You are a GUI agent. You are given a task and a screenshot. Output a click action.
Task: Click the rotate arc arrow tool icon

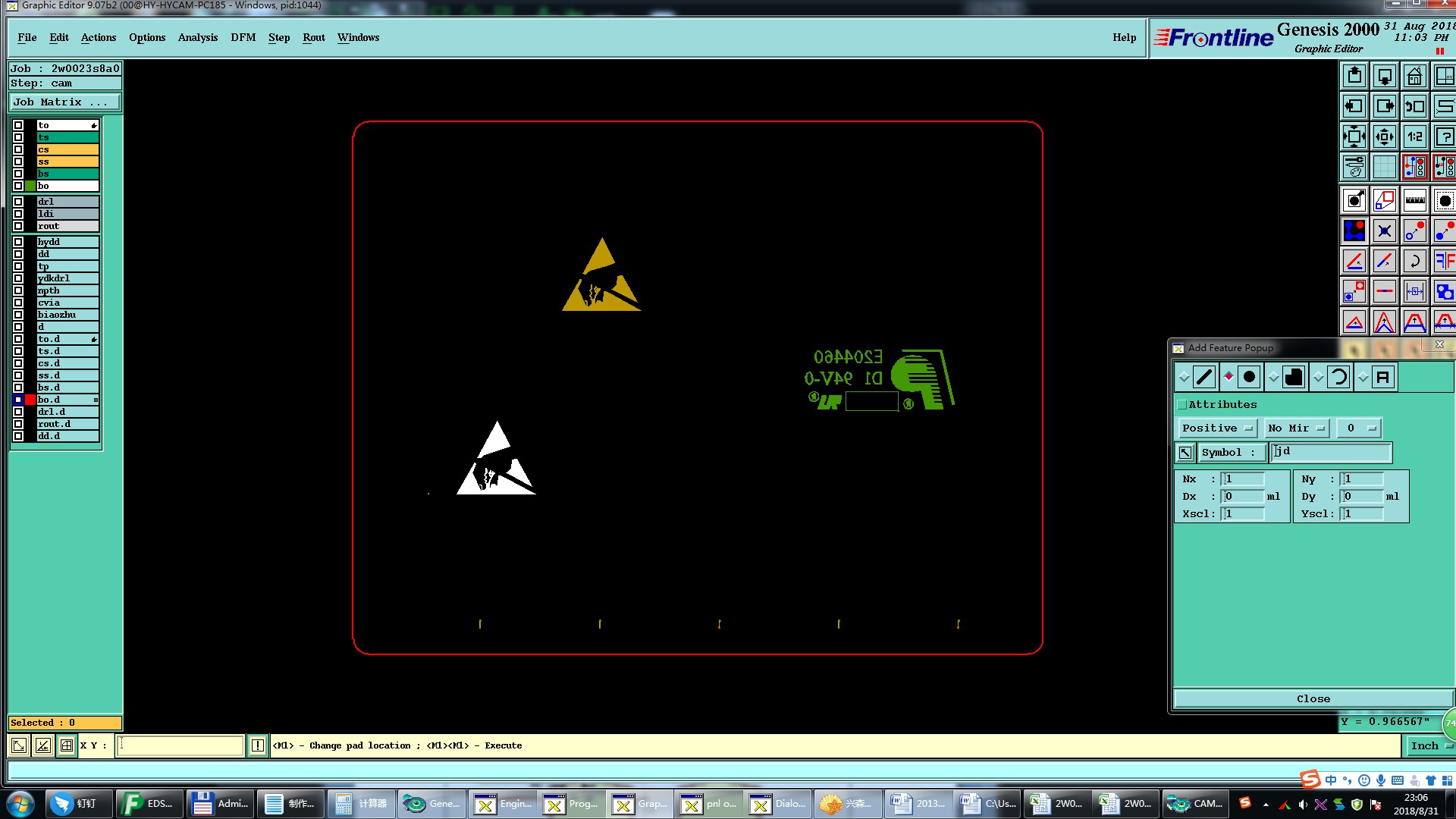tap(1415, 261)
